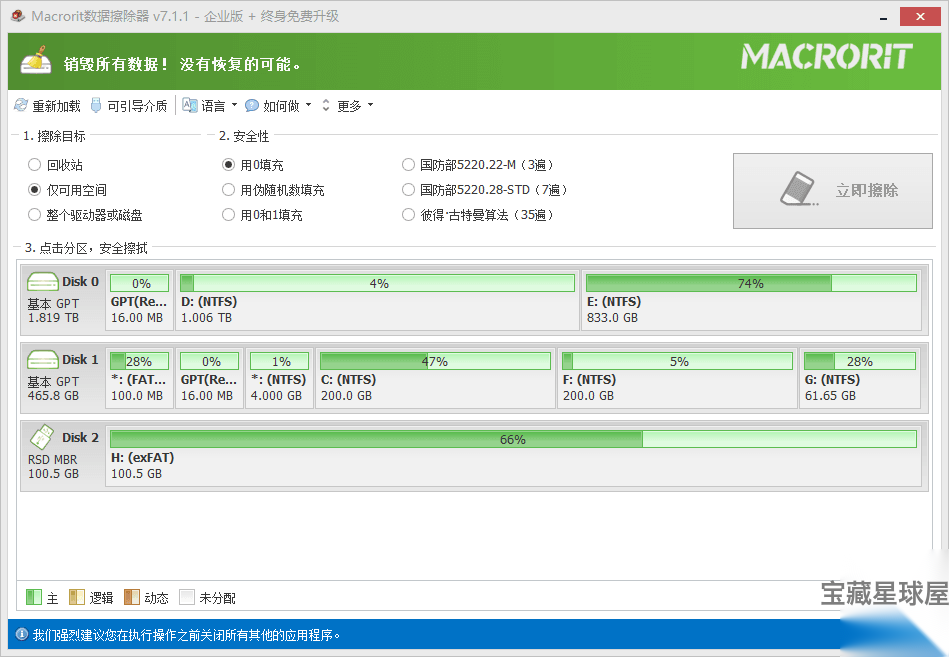This screenshot has width=949, height=657.
Task: Select the E: (NTFS) 833.0 GB partition
Action: click(751, 300)
